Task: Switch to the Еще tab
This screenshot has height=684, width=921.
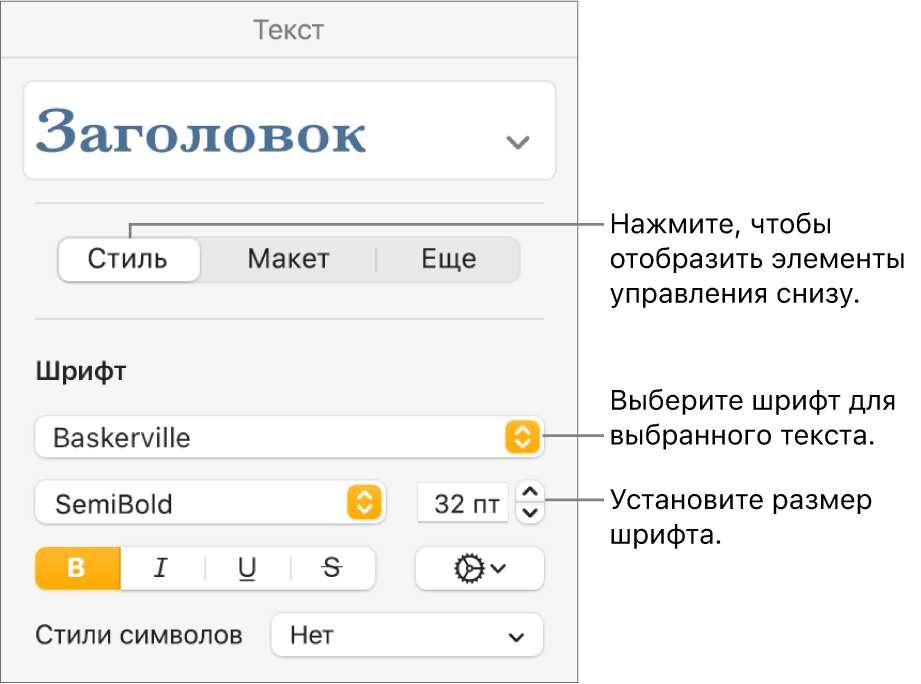Action: click(448, 260)
